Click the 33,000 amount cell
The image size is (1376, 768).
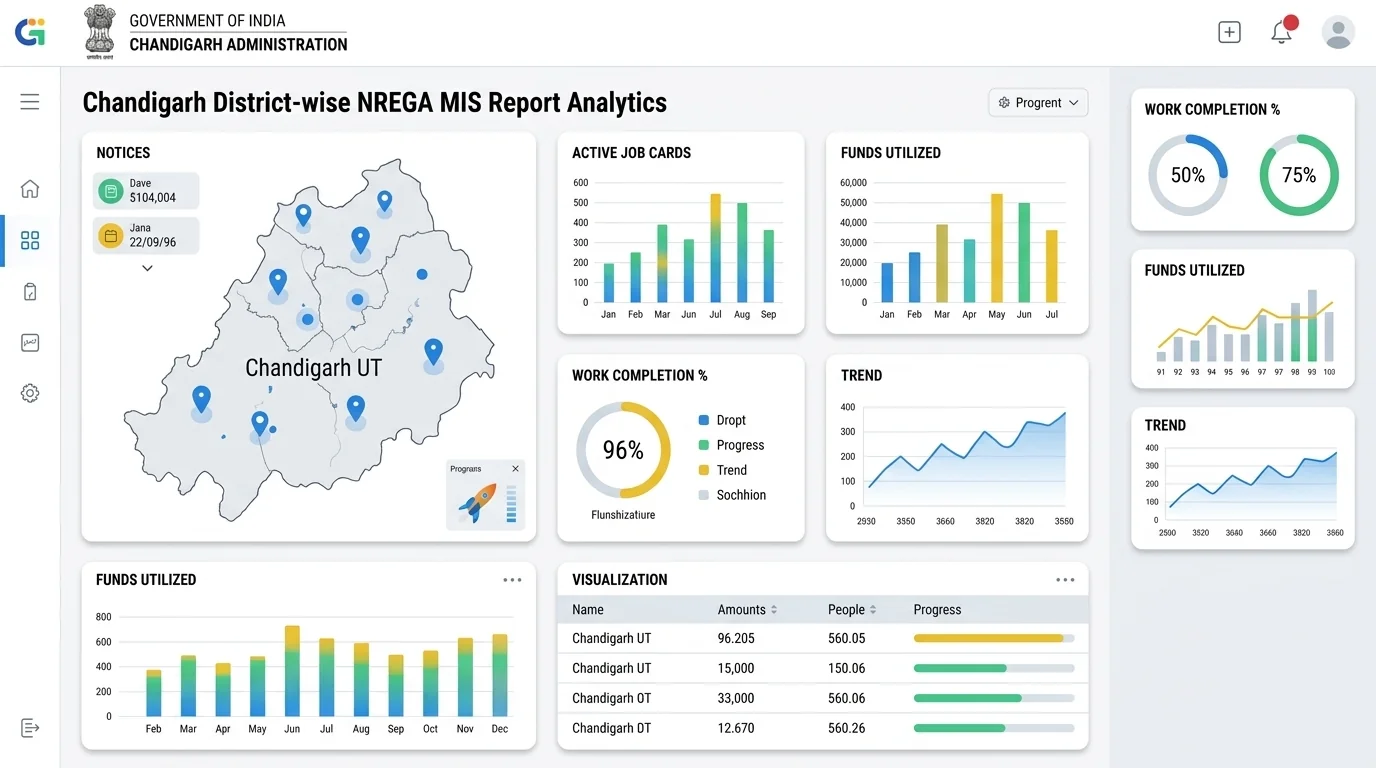736,698
